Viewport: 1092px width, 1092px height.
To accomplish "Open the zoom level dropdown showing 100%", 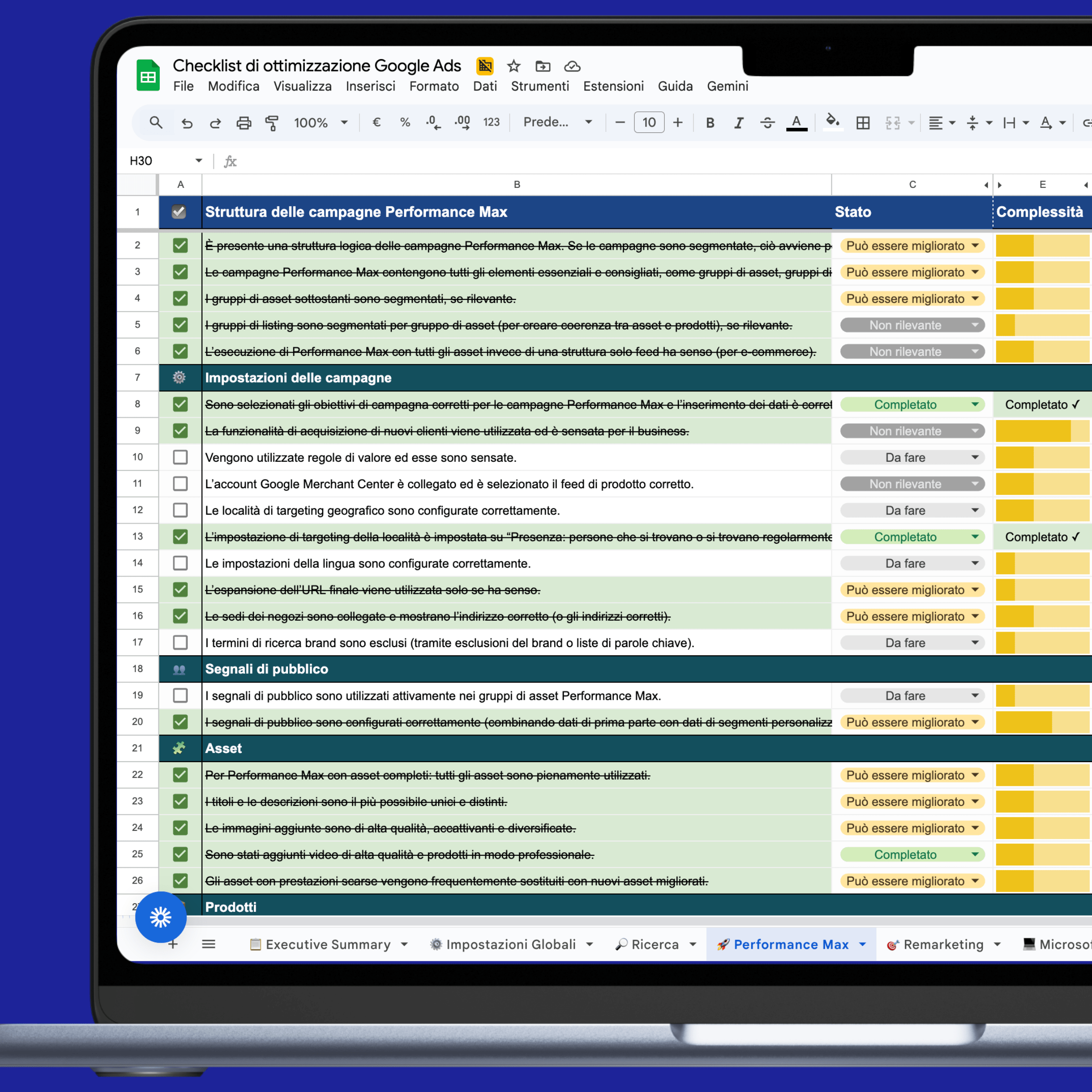I will 320,122.
